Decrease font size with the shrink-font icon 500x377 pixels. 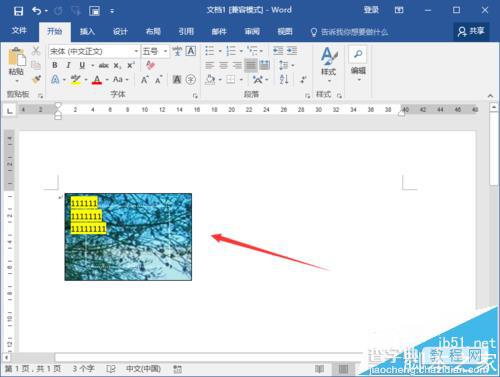tap(159, 80)
